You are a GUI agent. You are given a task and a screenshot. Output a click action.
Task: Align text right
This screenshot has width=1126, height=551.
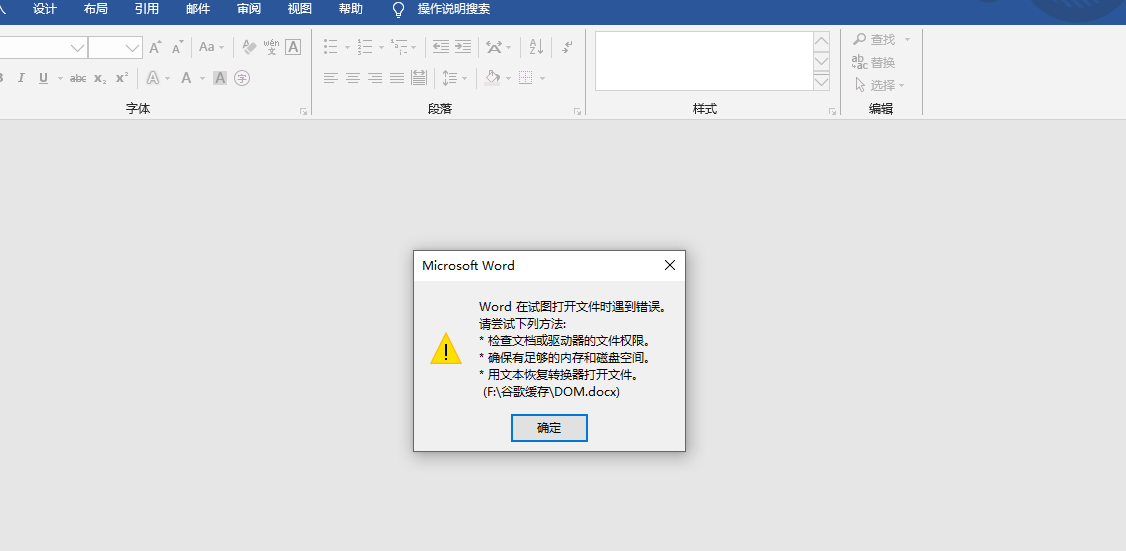[375, 78]
